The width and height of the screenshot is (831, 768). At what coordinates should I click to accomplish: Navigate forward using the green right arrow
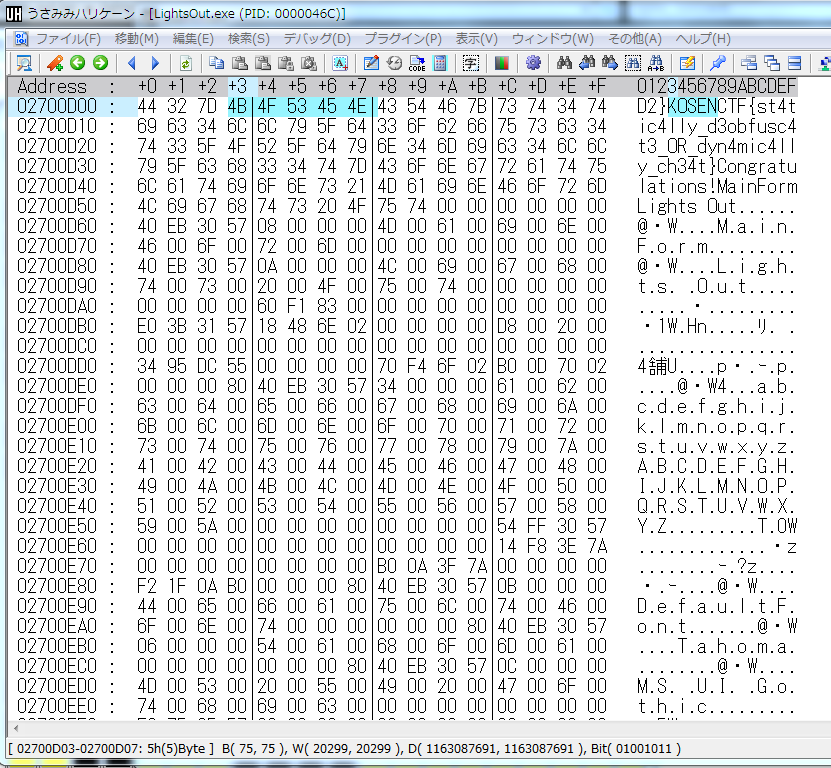[100, 62]
